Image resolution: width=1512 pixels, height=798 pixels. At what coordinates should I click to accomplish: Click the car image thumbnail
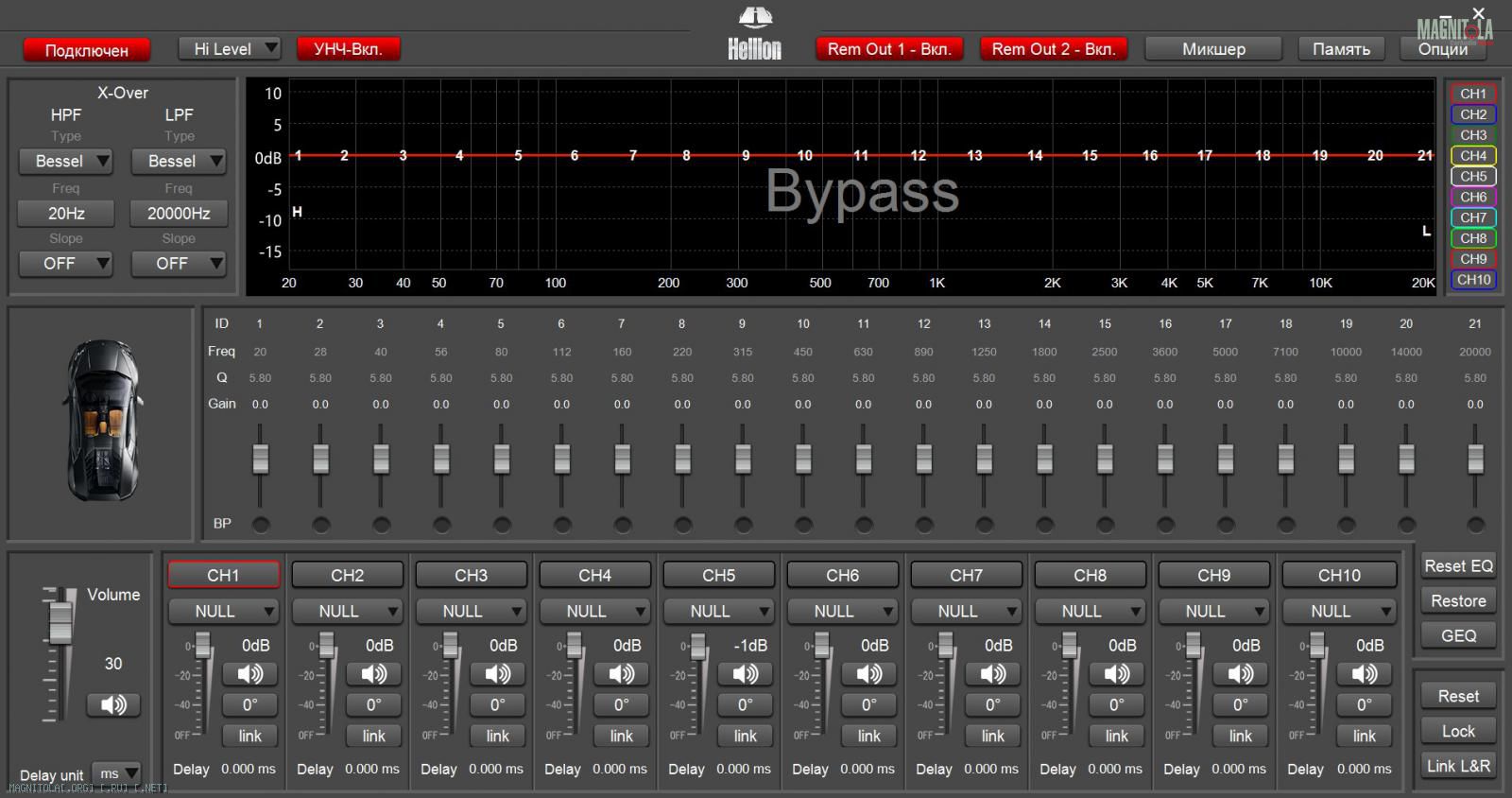click(x=103, y=421)
